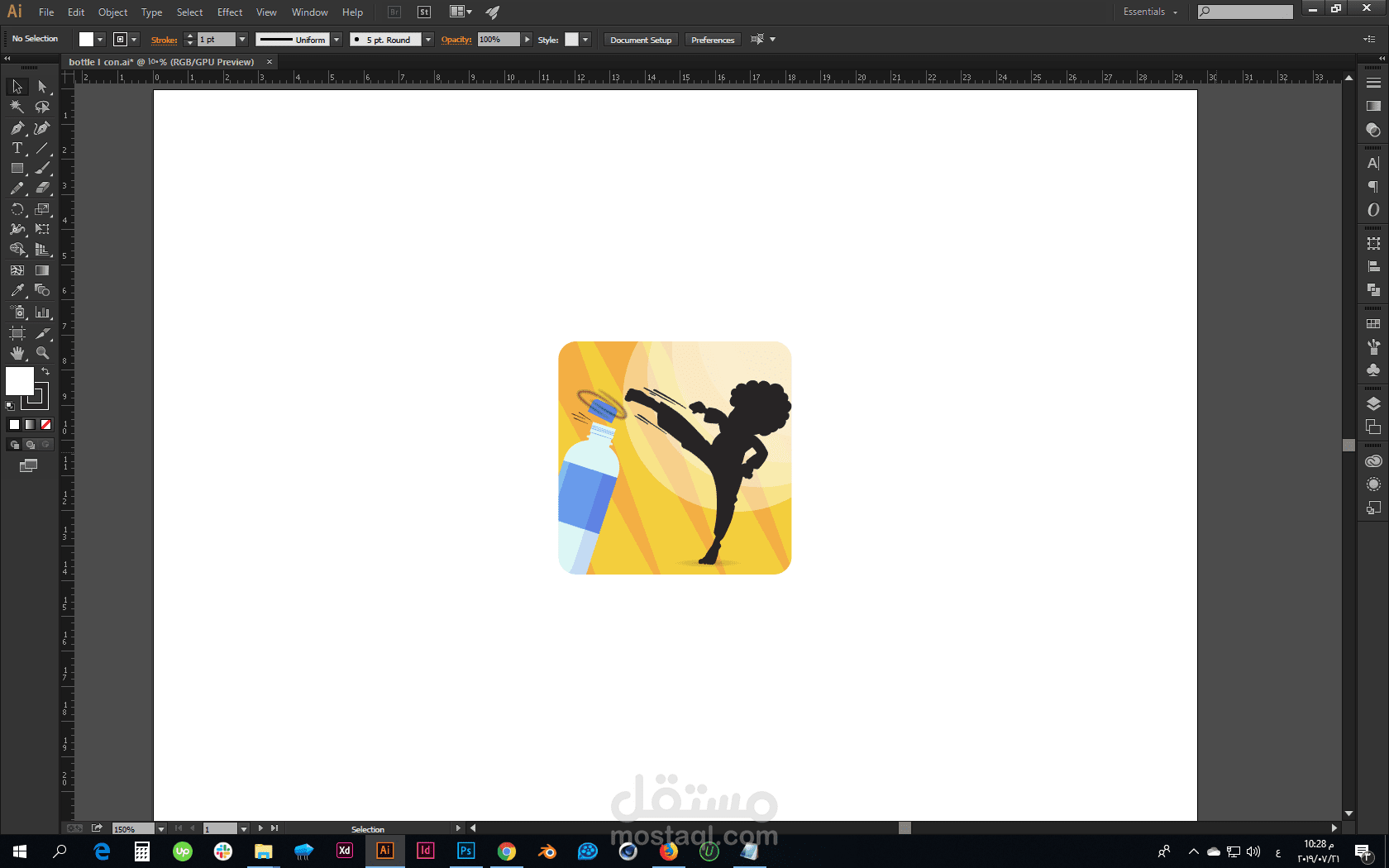Set paint mode to Color
Screen dimensions: 1389x868
tap(14, 425)
